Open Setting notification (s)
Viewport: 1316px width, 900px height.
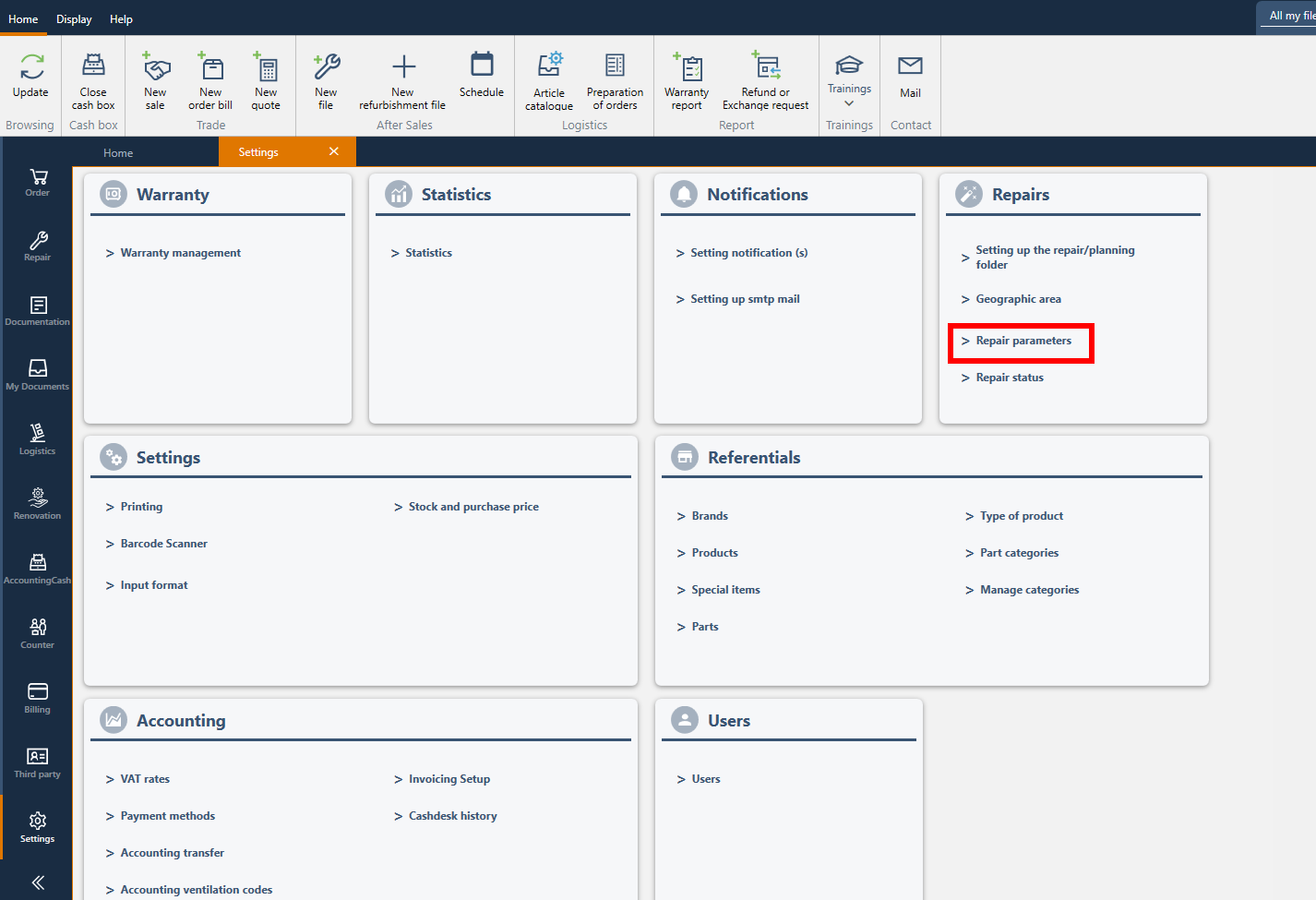[748, 253]
